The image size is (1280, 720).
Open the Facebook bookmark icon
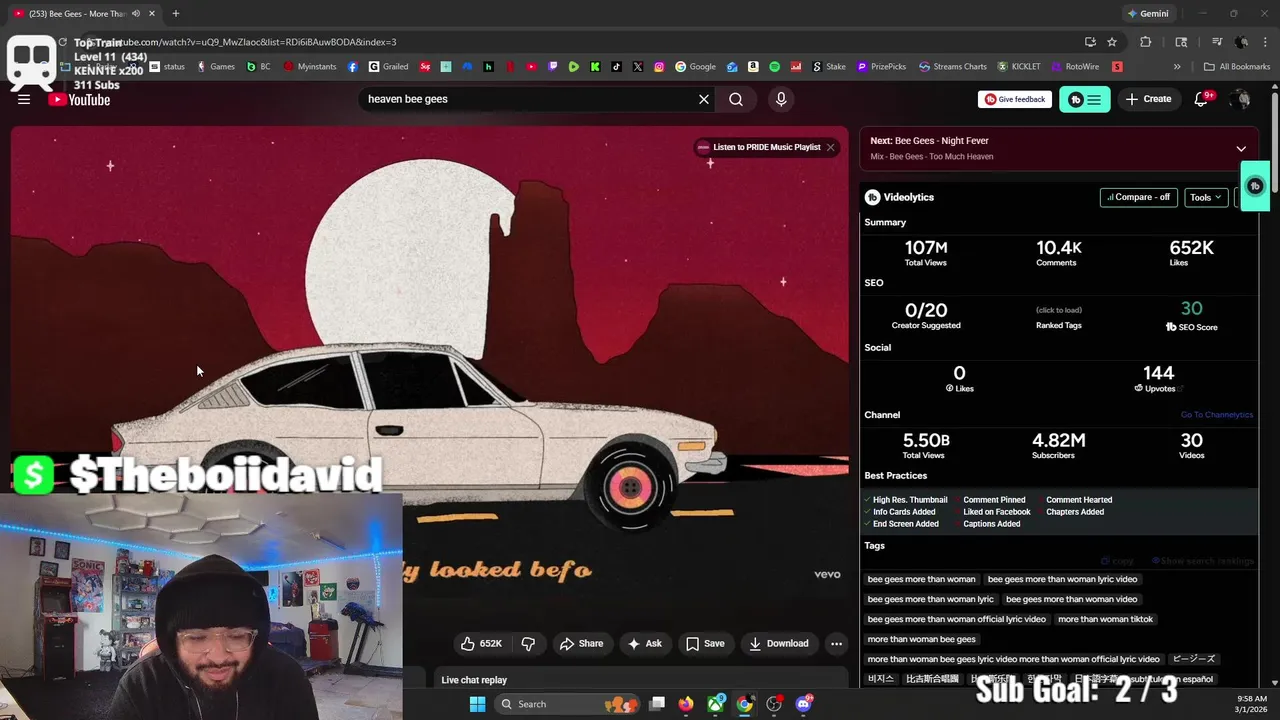(353, 67)
